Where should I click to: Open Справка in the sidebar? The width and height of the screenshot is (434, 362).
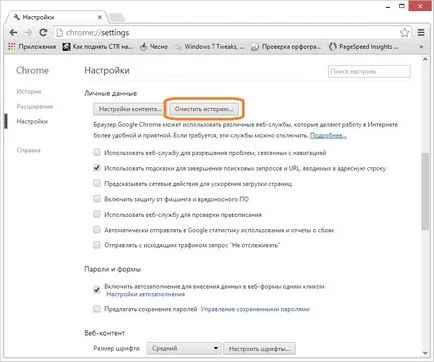[x=28, y=150]
